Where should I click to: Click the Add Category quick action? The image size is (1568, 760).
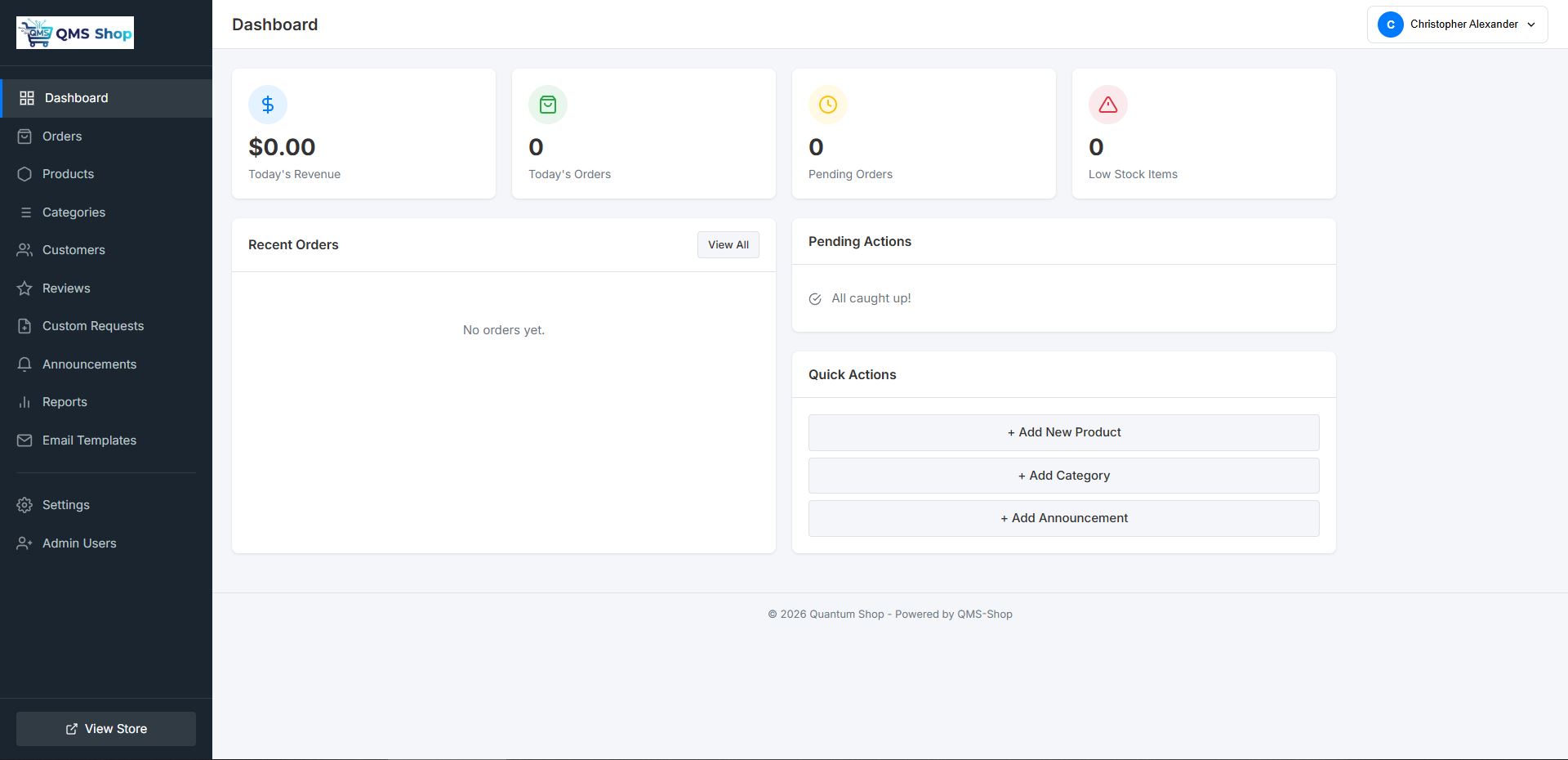click(x=1062, y=475)
